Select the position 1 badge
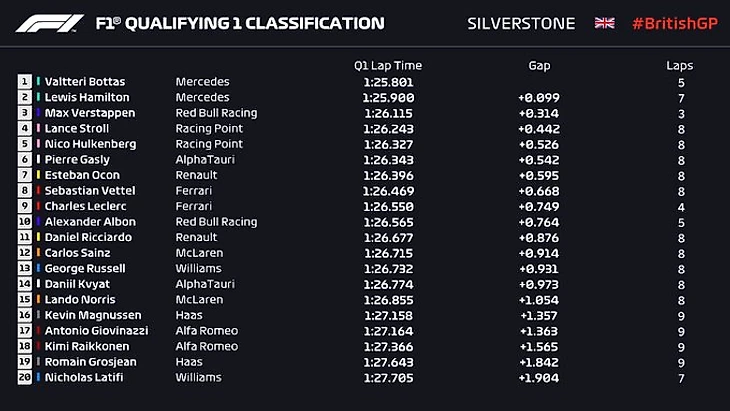Image resolution: width=730 pixels, height=411 pixels. 25,82
